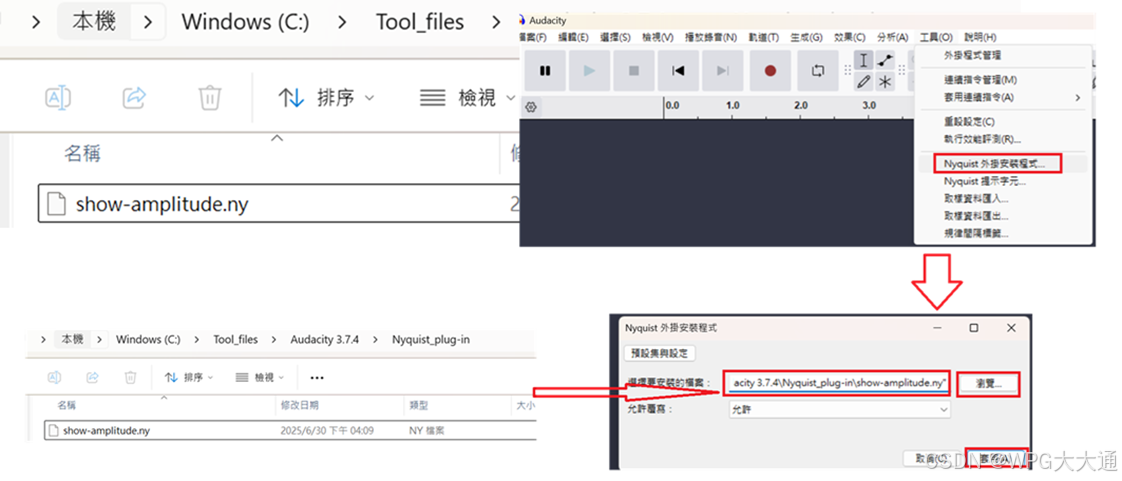The width and height of the screenshot is (1122, 481).
Task: Select the asterisk Multi-tool
Action: 885,82
